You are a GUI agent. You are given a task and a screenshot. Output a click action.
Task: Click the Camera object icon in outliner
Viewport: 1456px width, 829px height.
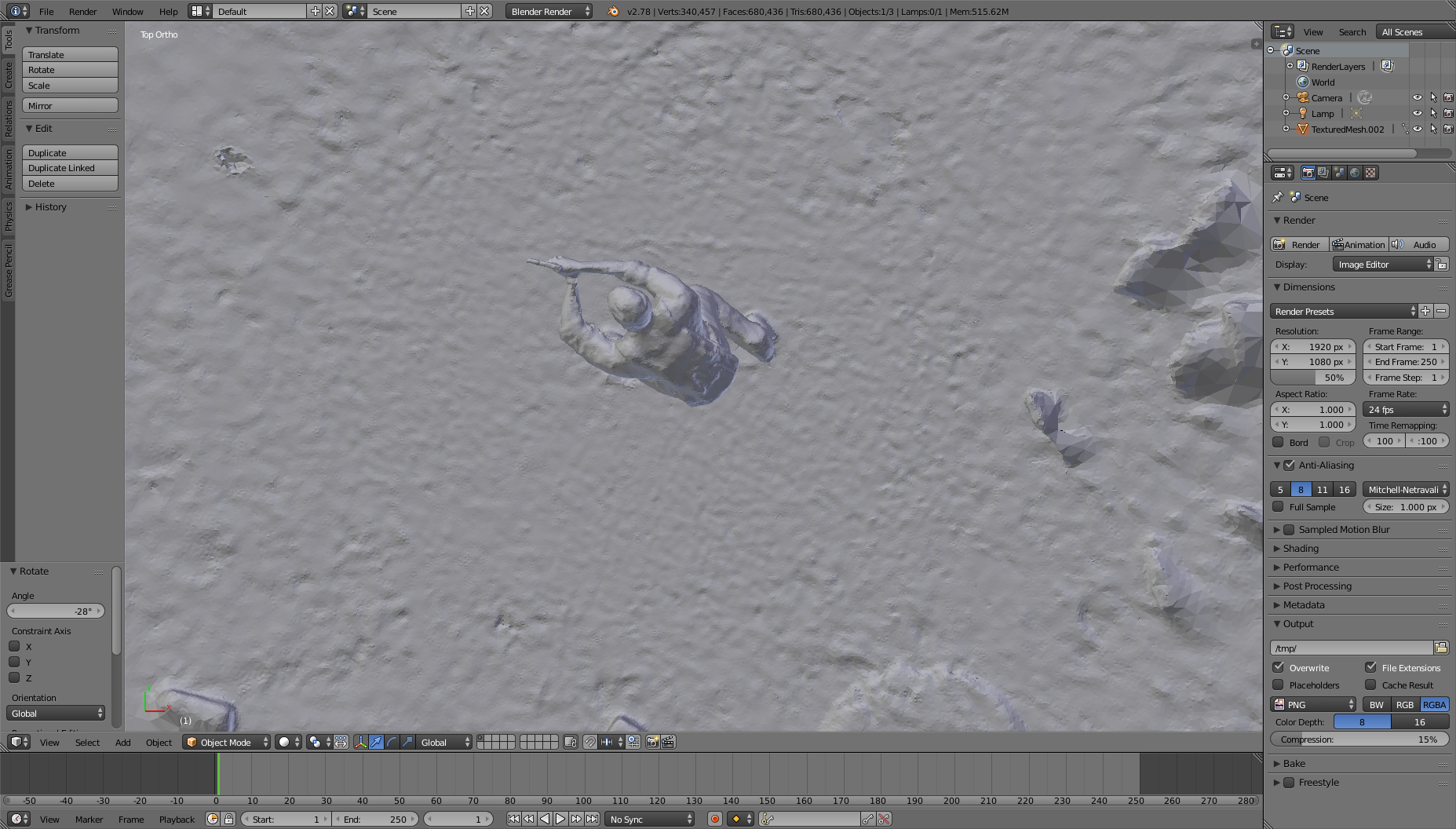[x=1303, y=98]
